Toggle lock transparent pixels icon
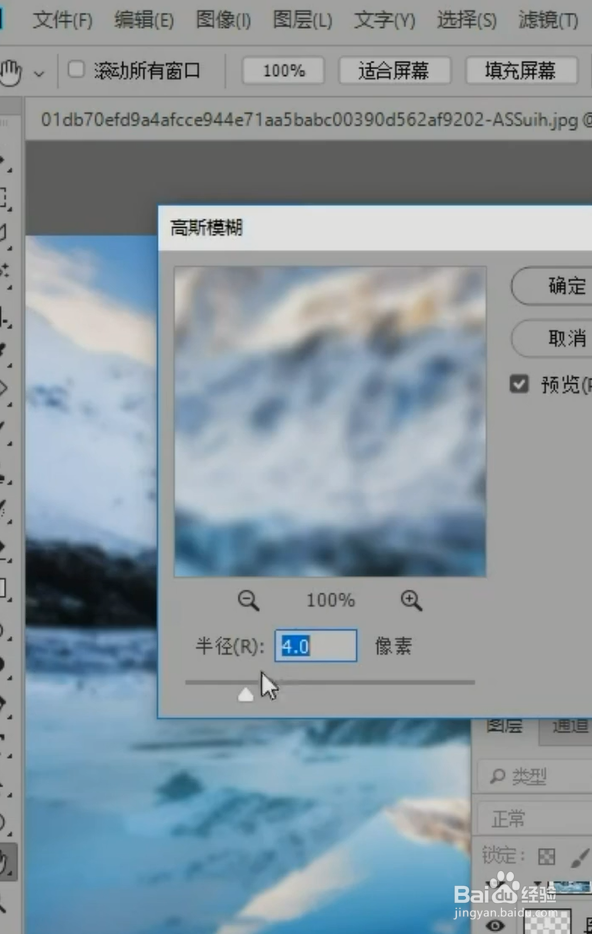Screen dimensions: 592x934 546,857
